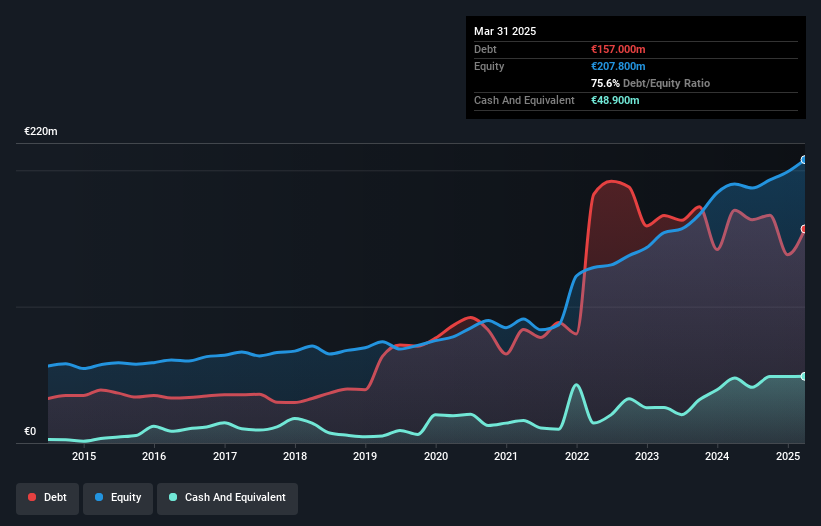Toggle the Cash And Equivalent legend button
This screenshot has width=821, height=526.
227,498
